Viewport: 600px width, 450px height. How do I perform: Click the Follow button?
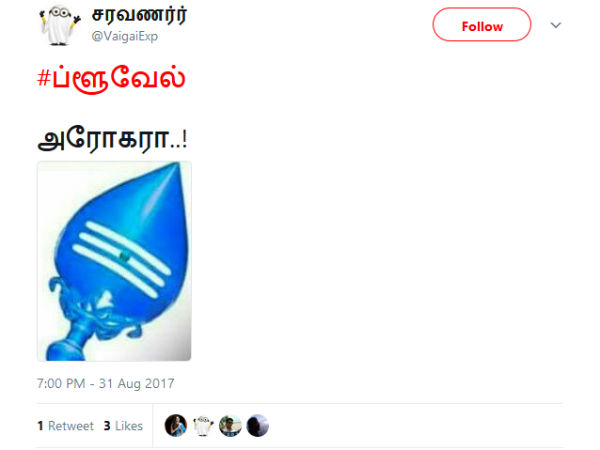click(x=481, y=25)
